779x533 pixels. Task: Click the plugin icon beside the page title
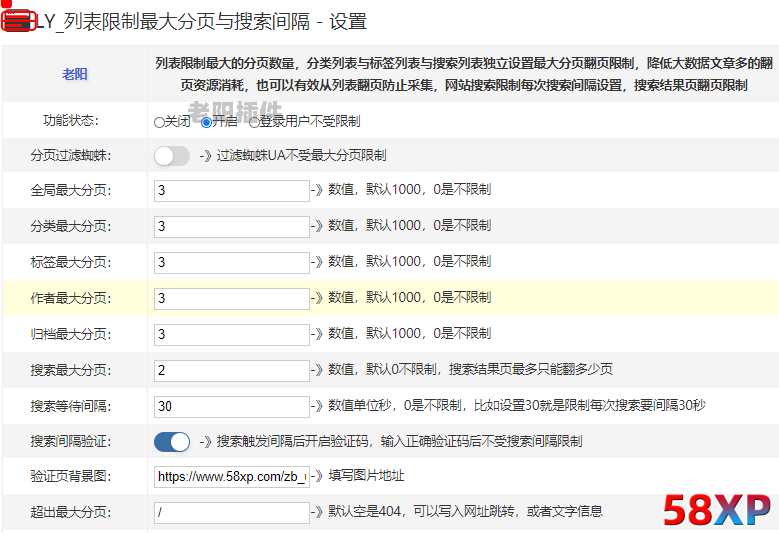click(18, 21)
